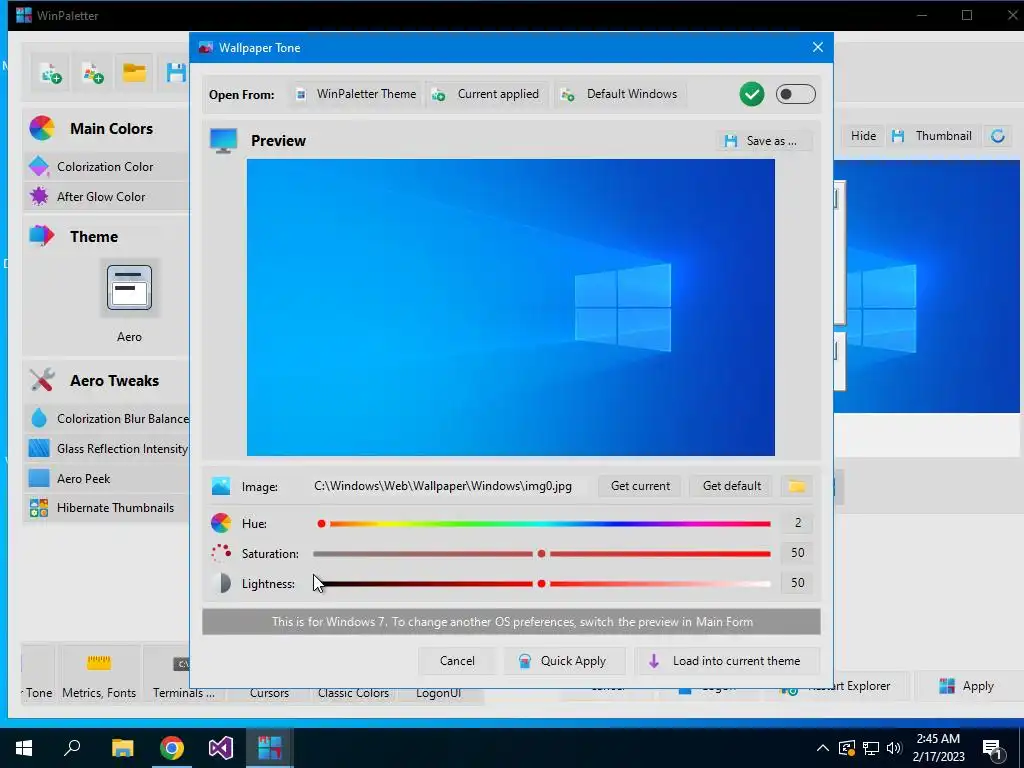Click the refresh icon beside Thumbnail
Viewport: 1024px width, 768px height.
(997, 136)
